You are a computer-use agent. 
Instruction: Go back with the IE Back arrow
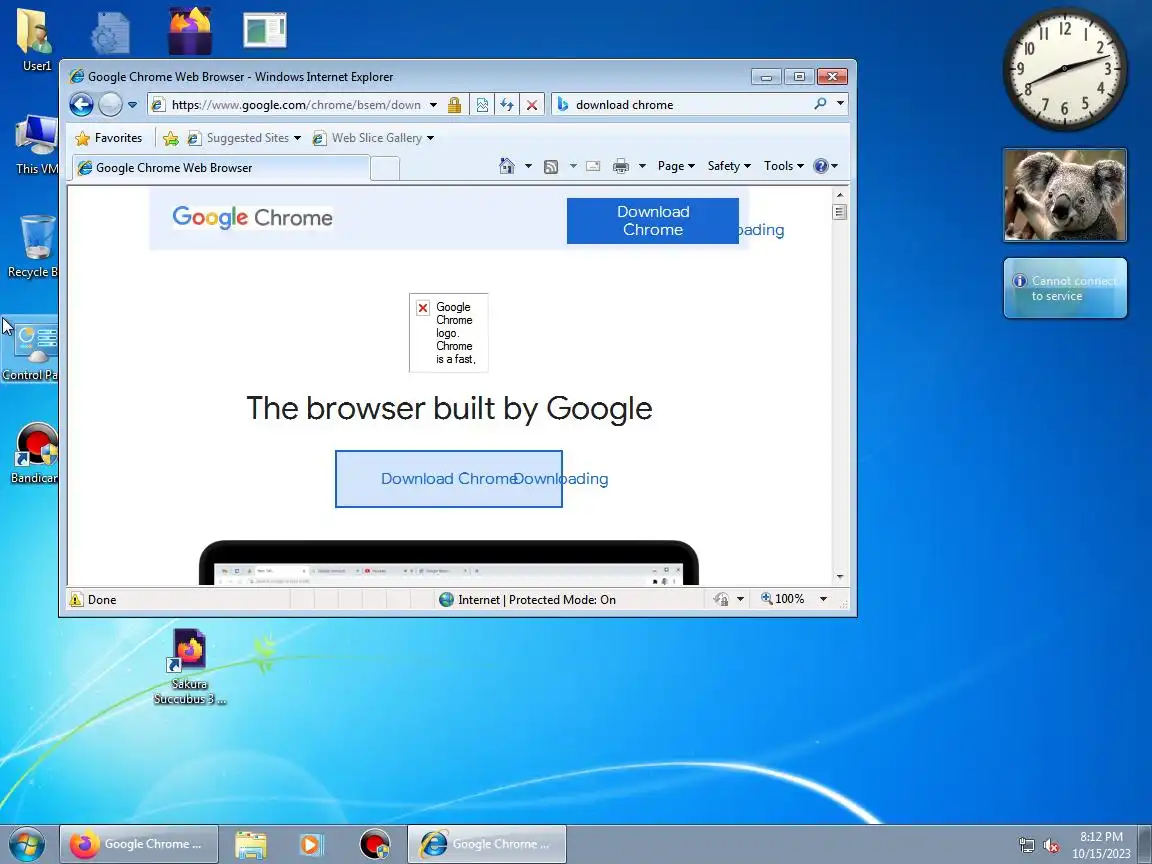(x=82, y=104)
